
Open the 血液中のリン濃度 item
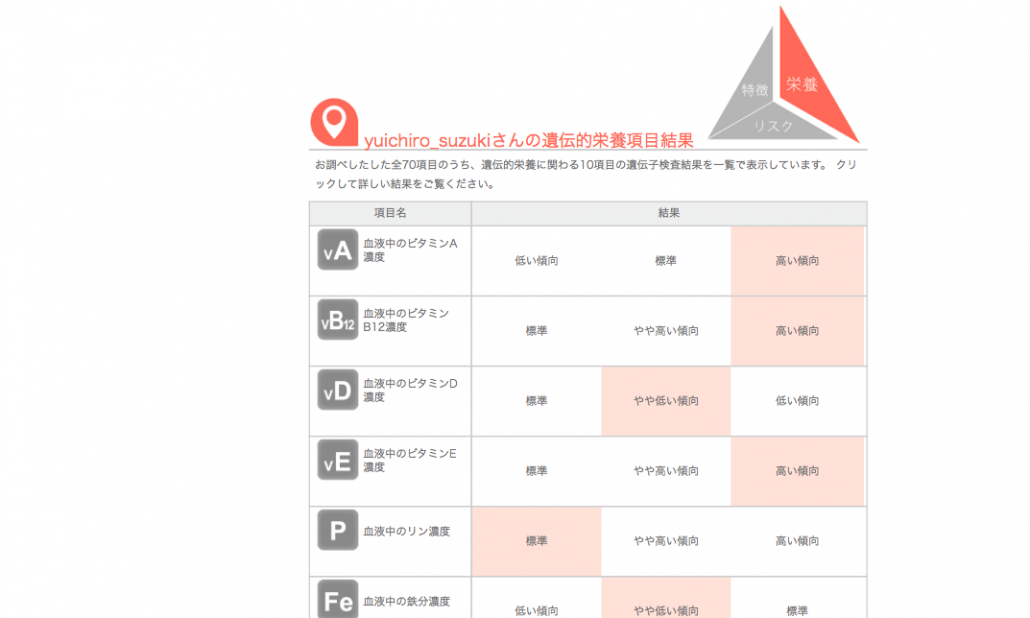[406, 531]
